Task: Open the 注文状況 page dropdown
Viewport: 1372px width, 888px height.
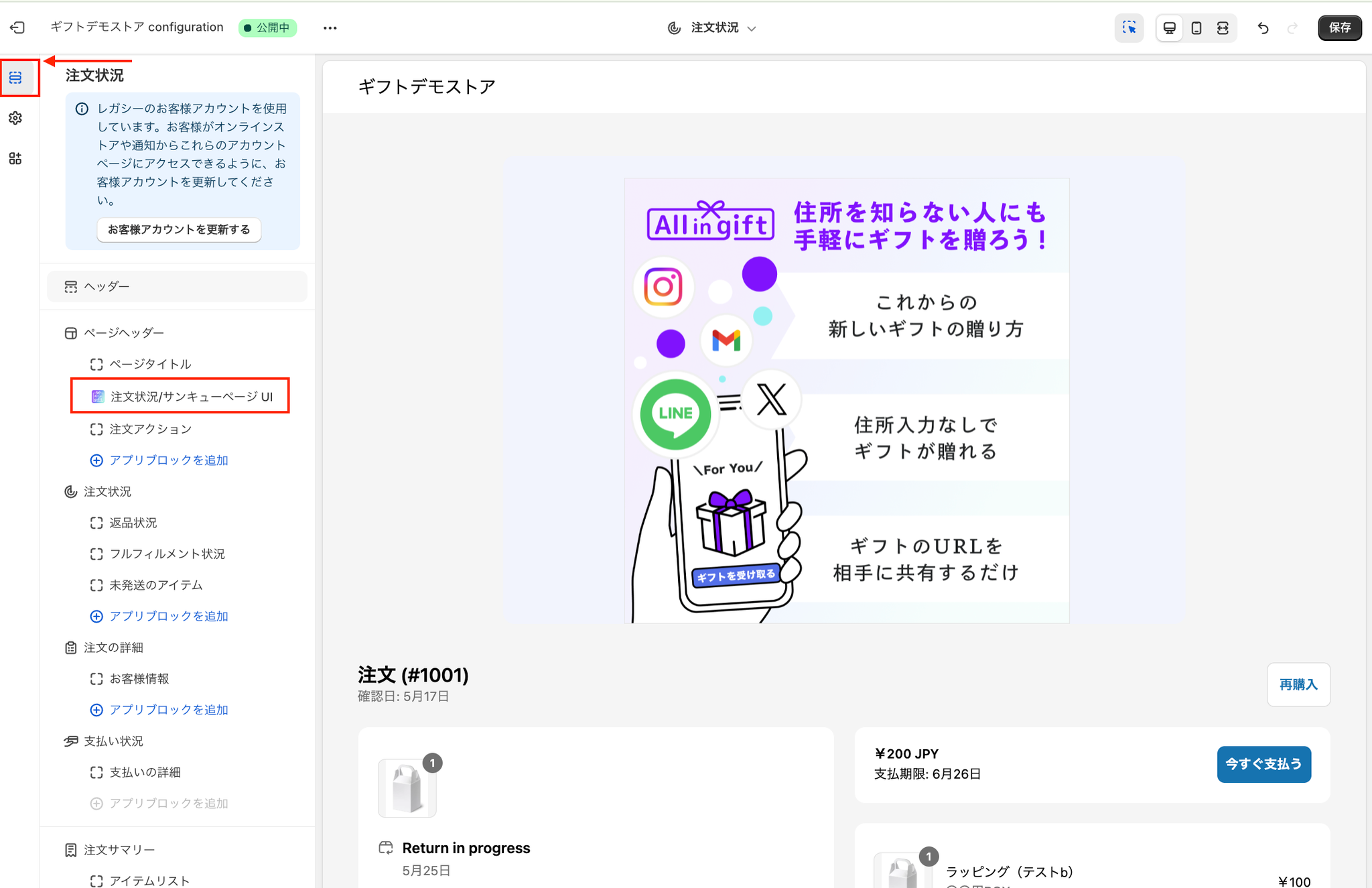Action: point(714,27)
